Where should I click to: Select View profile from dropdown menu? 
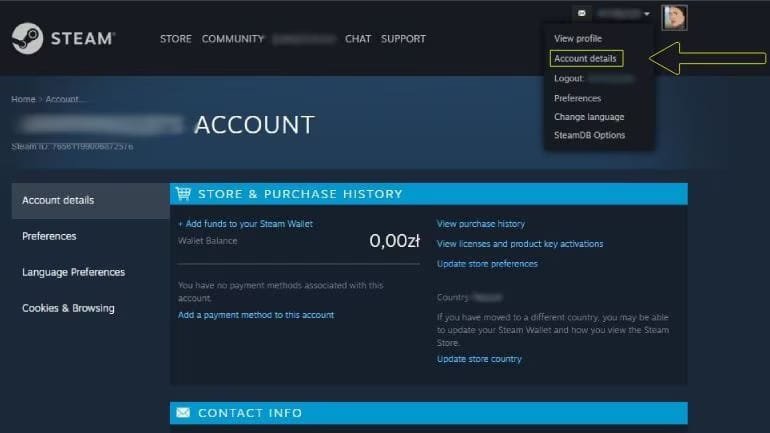point(577,38)
